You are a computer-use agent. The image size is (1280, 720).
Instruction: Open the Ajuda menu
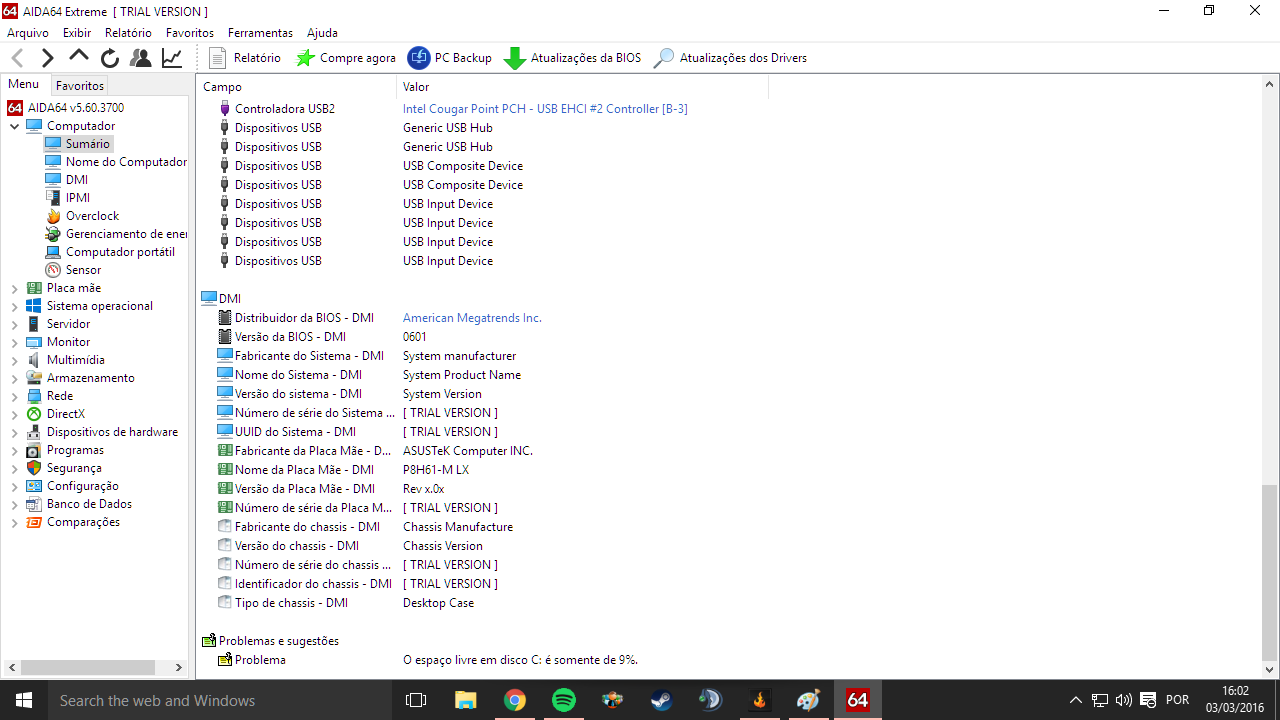[x=322, y=33]
